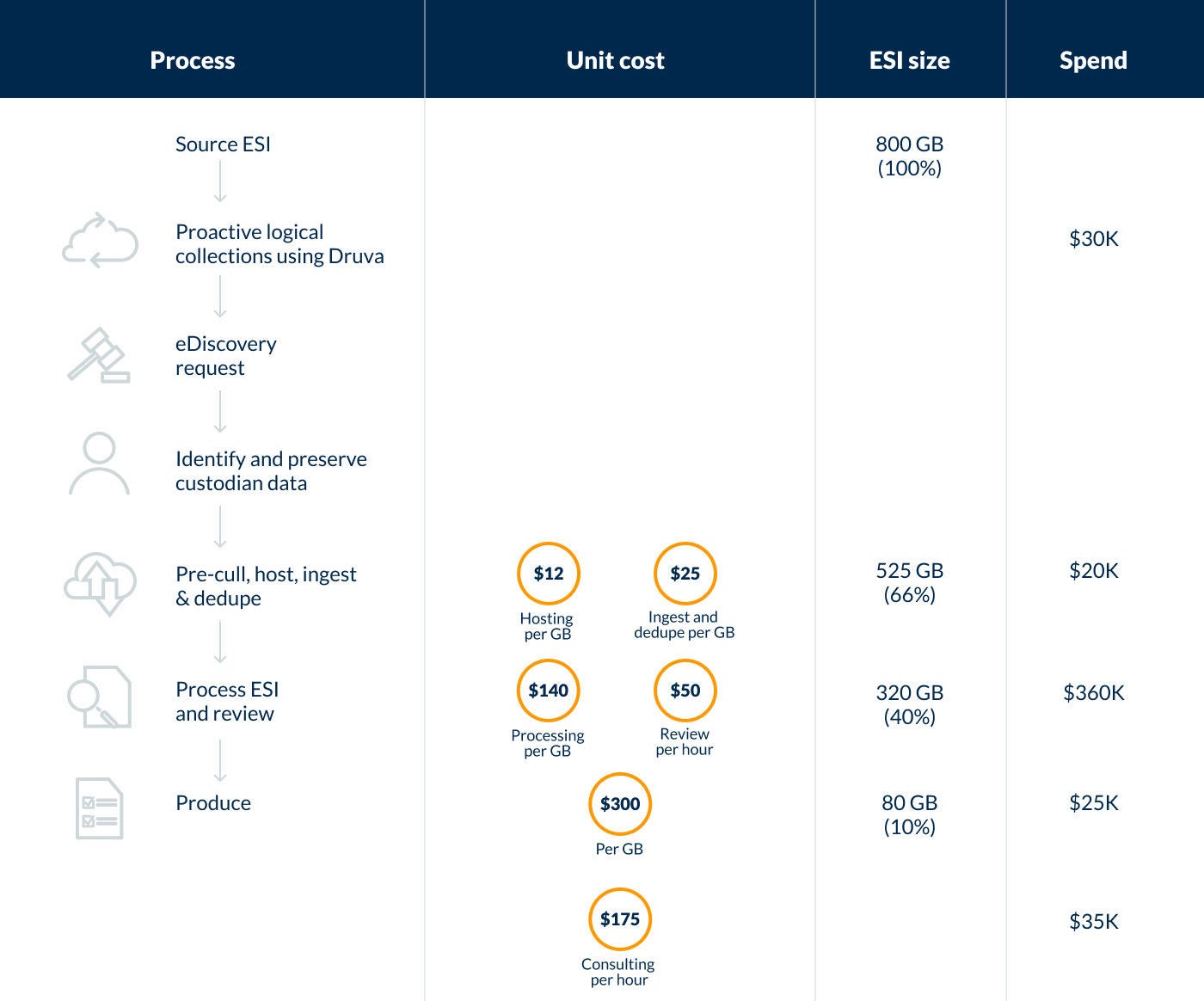
Task: Click the 800 GB (100%) size value
Action: (910, 156)
